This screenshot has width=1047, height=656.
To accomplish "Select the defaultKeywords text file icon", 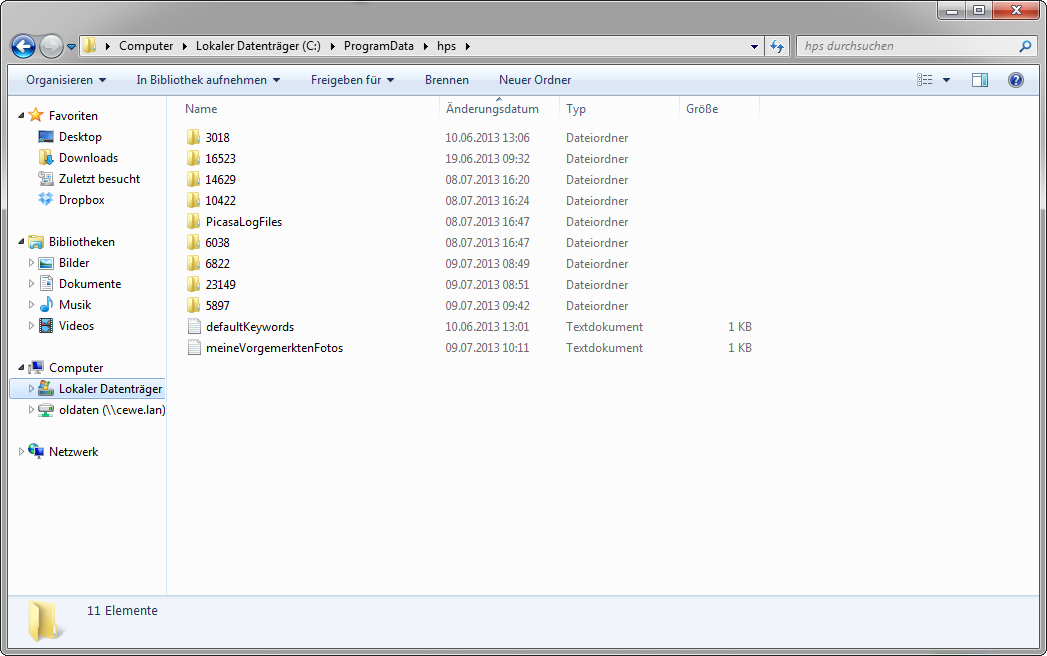I will tap(194, 327).
